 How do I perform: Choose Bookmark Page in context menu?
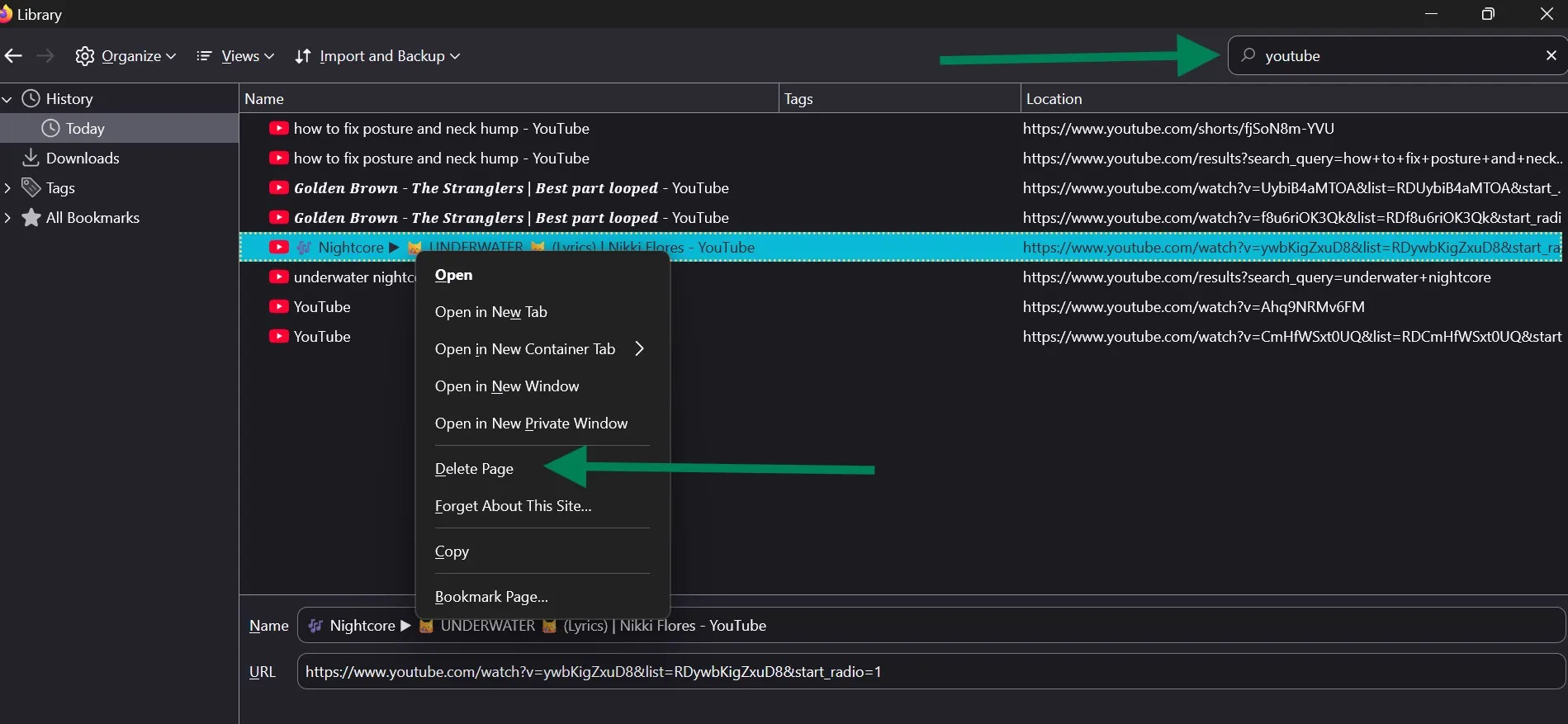(x=542, y=596)
